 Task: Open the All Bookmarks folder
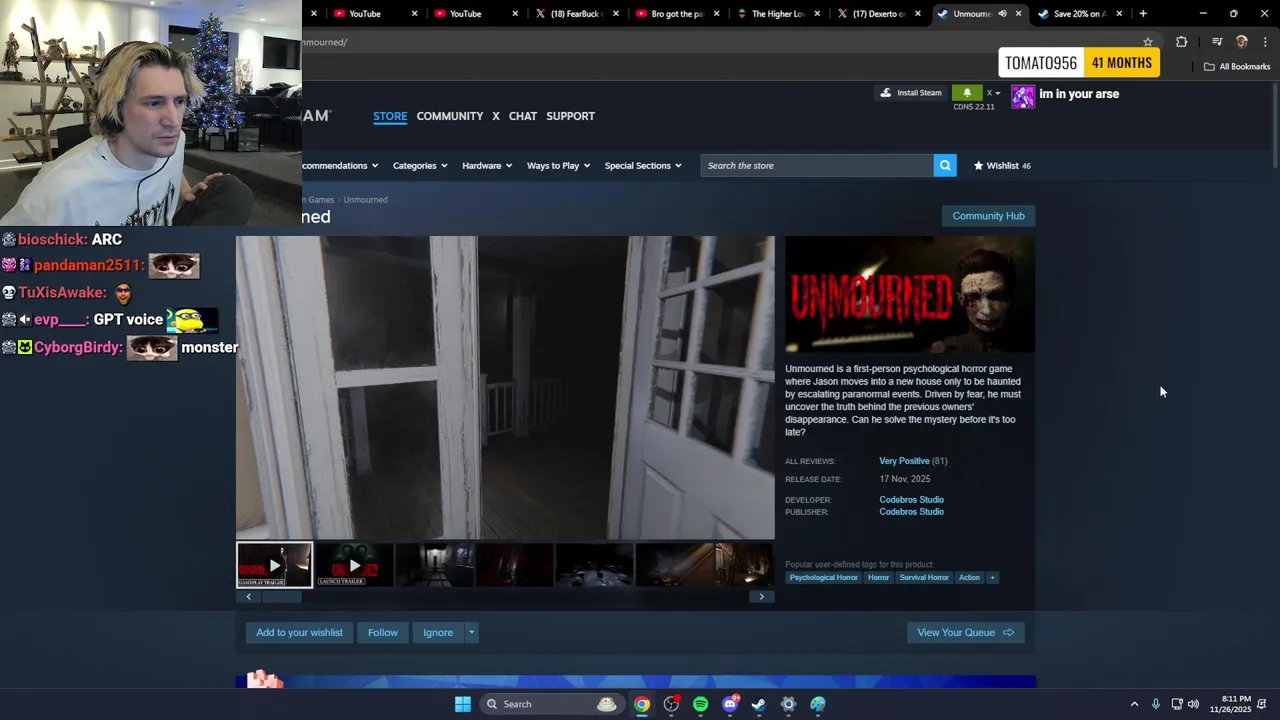click(1236, 67)
